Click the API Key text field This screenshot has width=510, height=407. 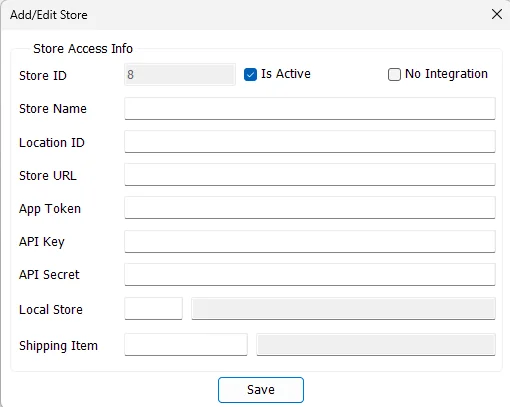coord(310,241)
